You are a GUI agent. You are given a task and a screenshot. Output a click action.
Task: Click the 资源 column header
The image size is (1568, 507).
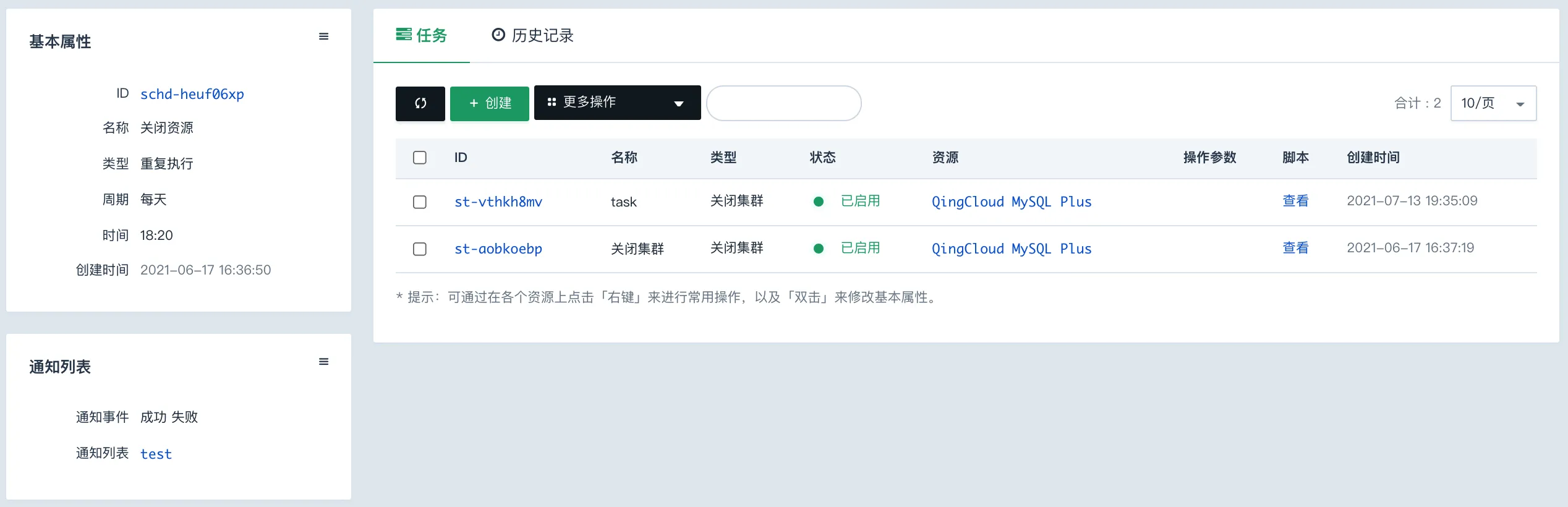945,158
